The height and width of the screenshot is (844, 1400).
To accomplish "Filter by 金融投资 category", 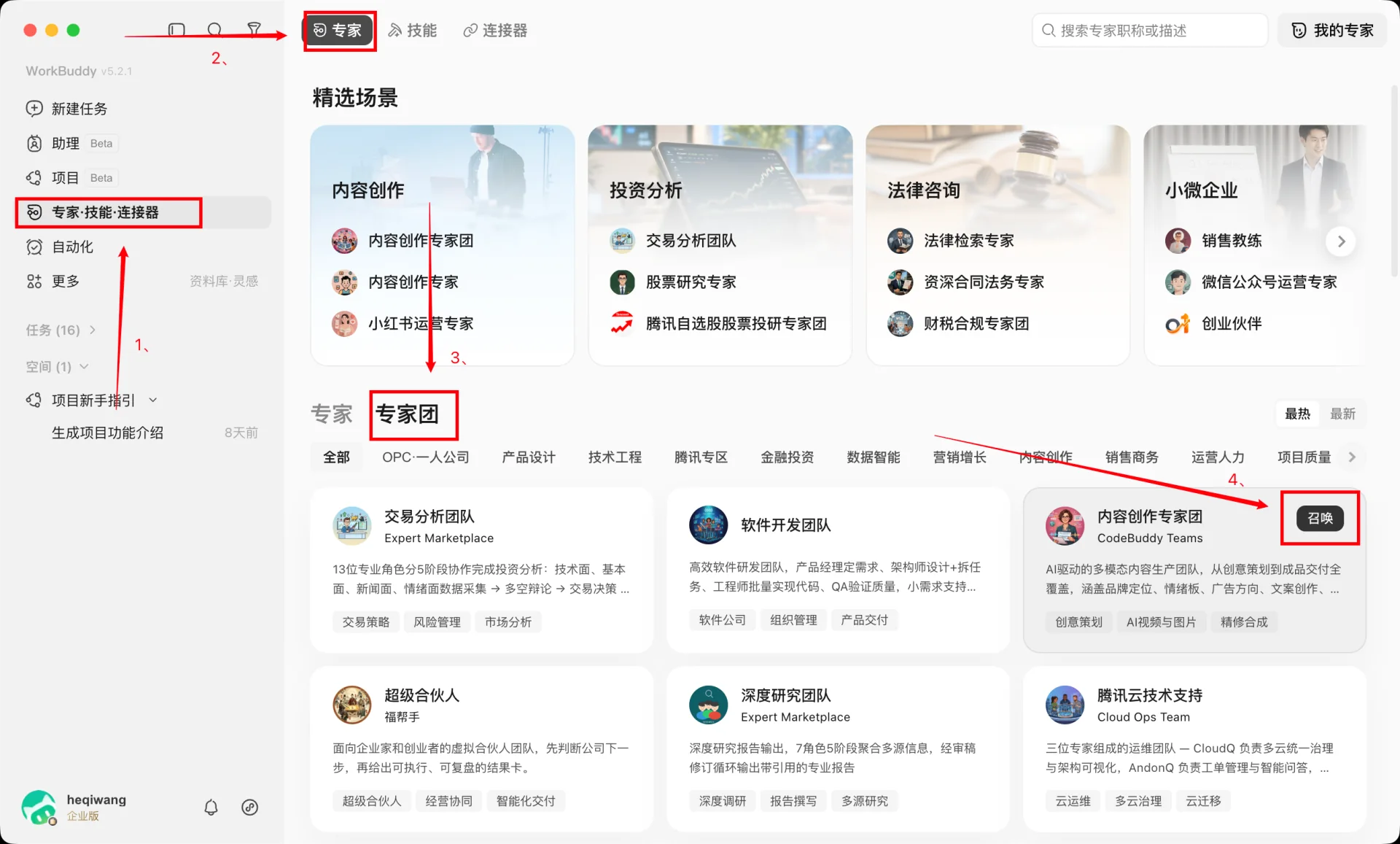I will [787, 457].
